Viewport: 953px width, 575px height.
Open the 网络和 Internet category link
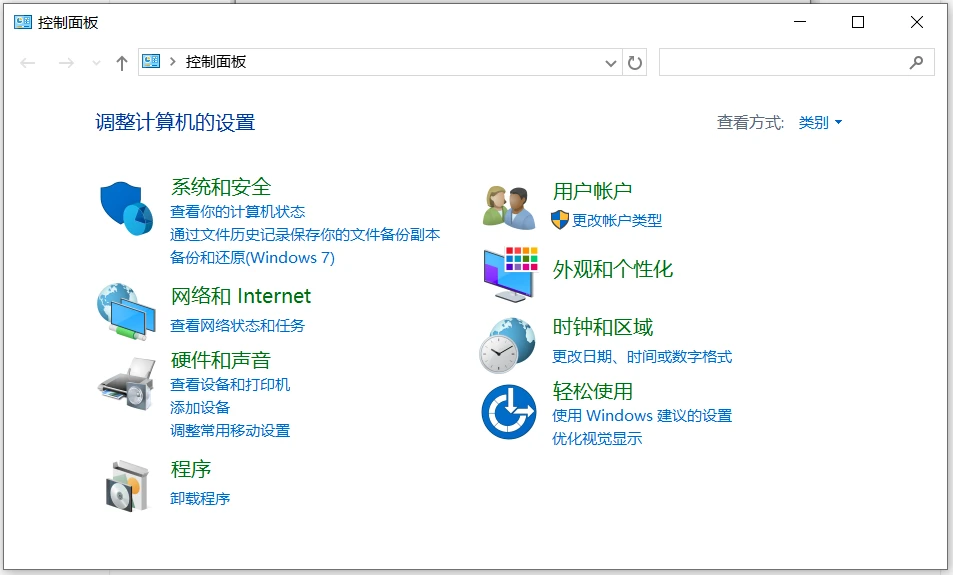click(241, 296)
